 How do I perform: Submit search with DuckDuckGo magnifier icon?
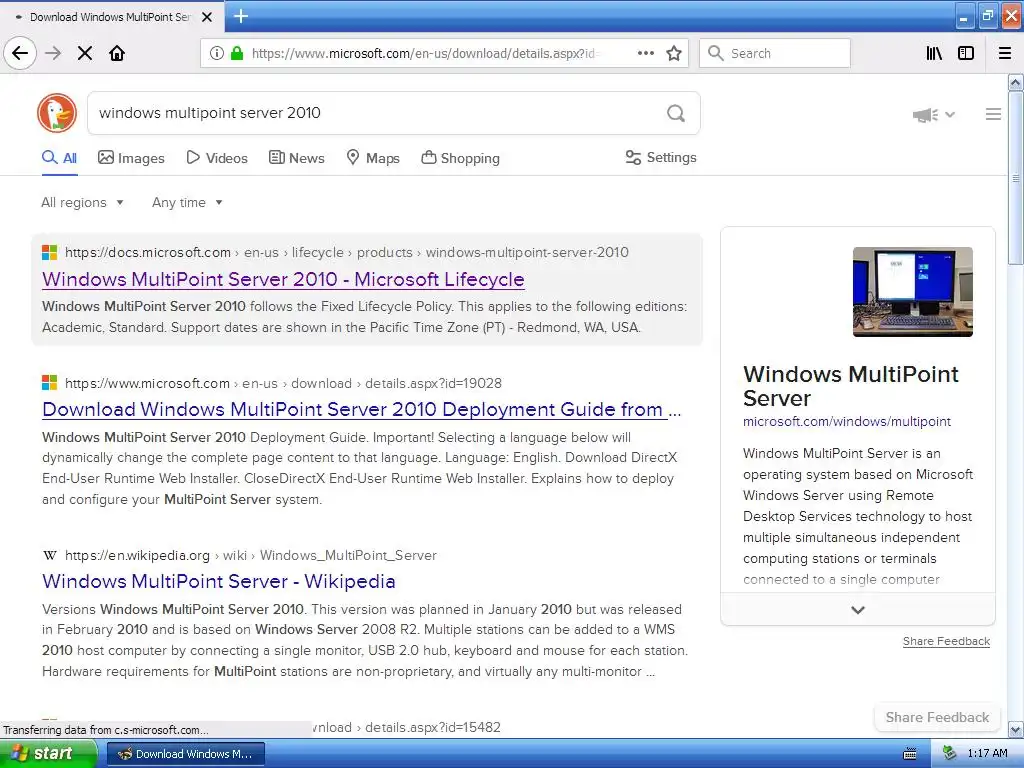676,113
